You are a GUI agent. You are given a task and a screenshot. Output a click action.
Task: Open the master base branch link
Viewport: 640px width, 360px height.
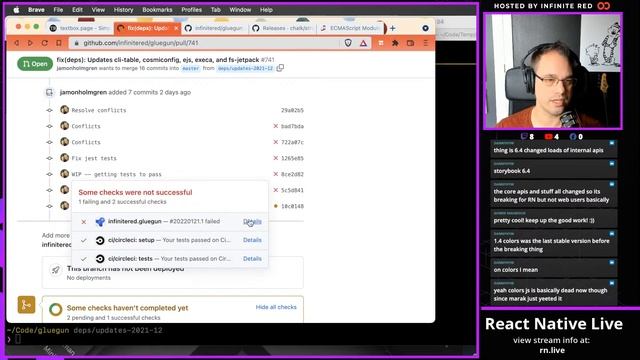tap(191, 69)
